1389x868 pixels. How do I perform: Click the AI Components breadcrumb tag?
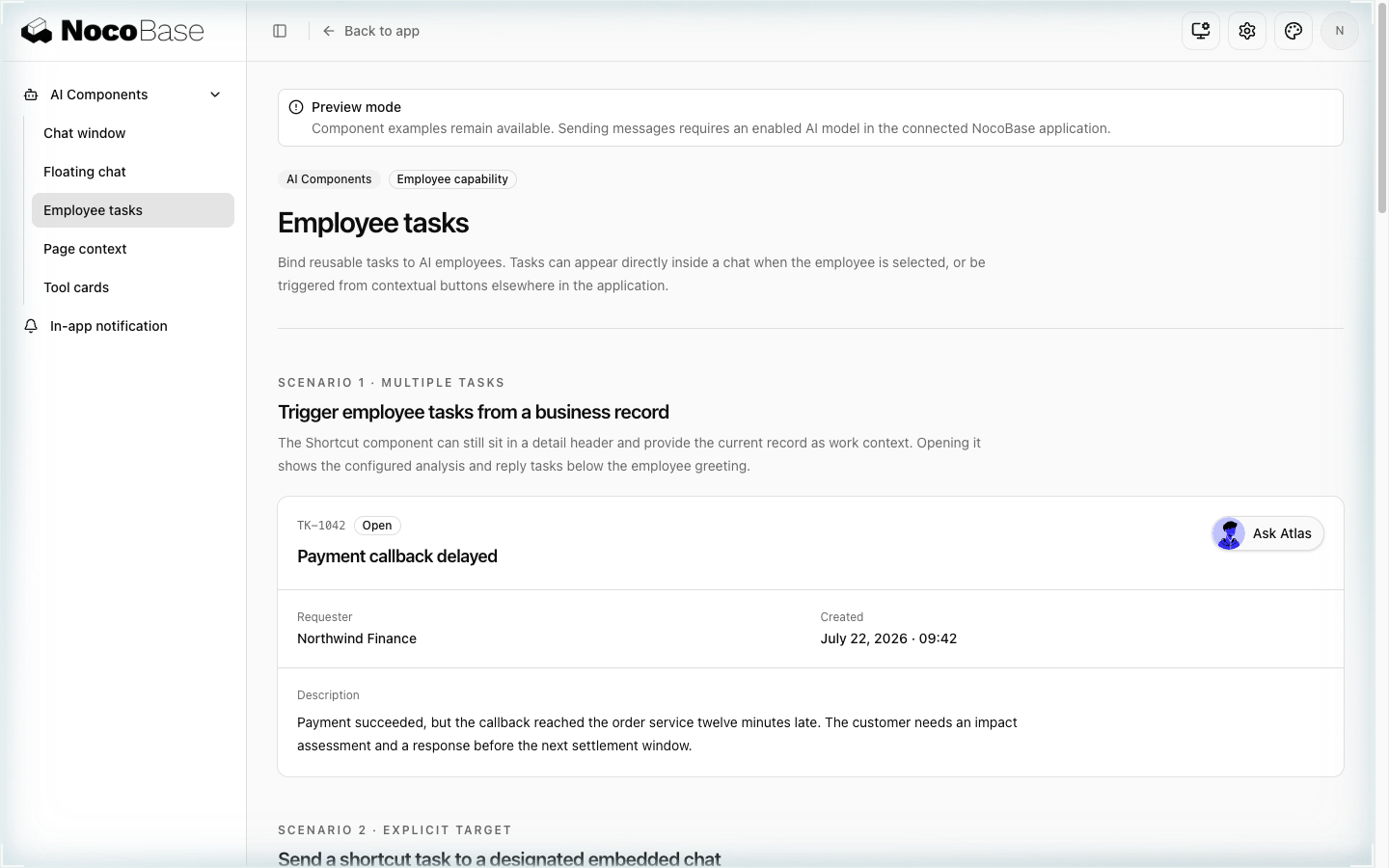[329, 179]
